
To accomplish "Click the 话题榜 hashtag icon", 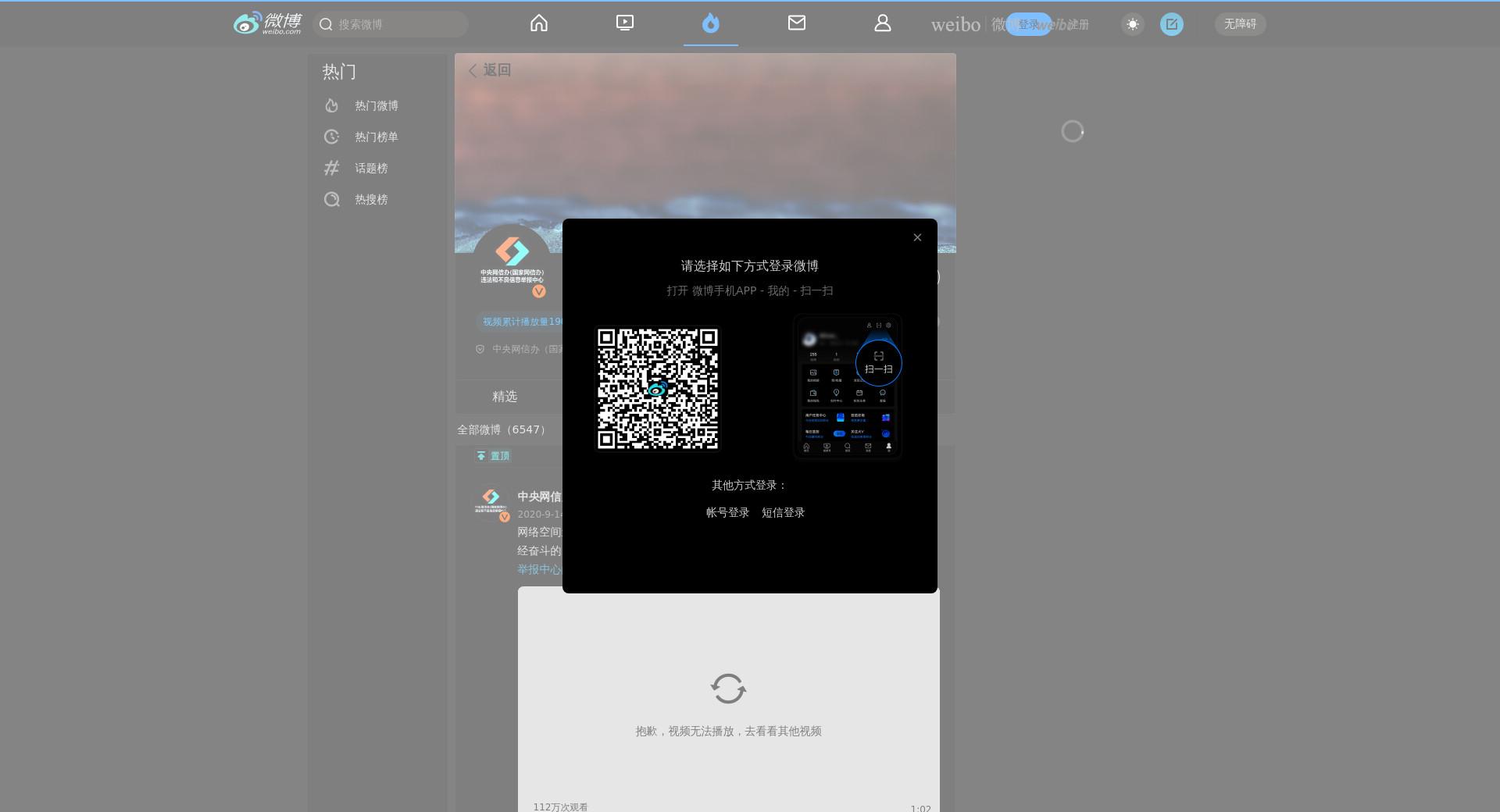I will tap(332, 168).
